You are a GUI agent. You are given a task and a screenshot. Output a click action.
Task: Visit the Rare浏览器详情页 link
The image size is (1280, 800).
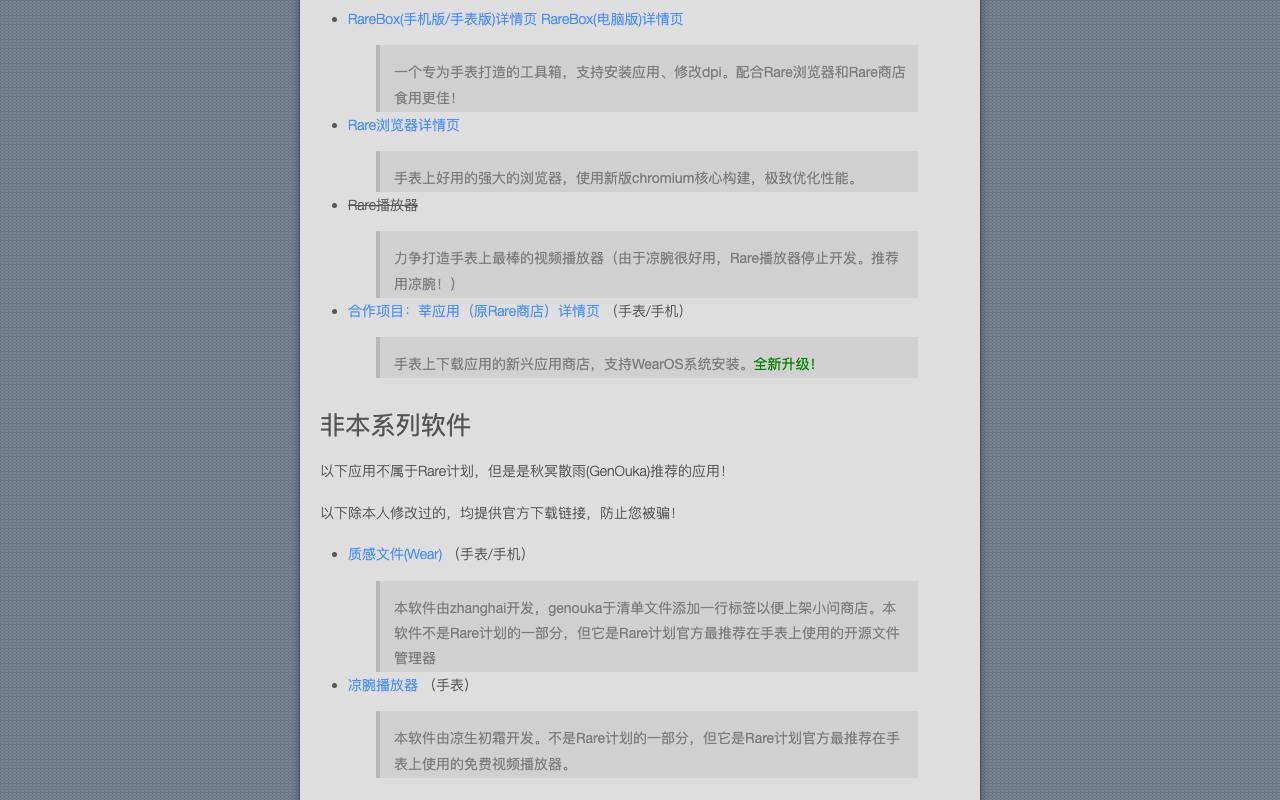click(x=404, y=125)
